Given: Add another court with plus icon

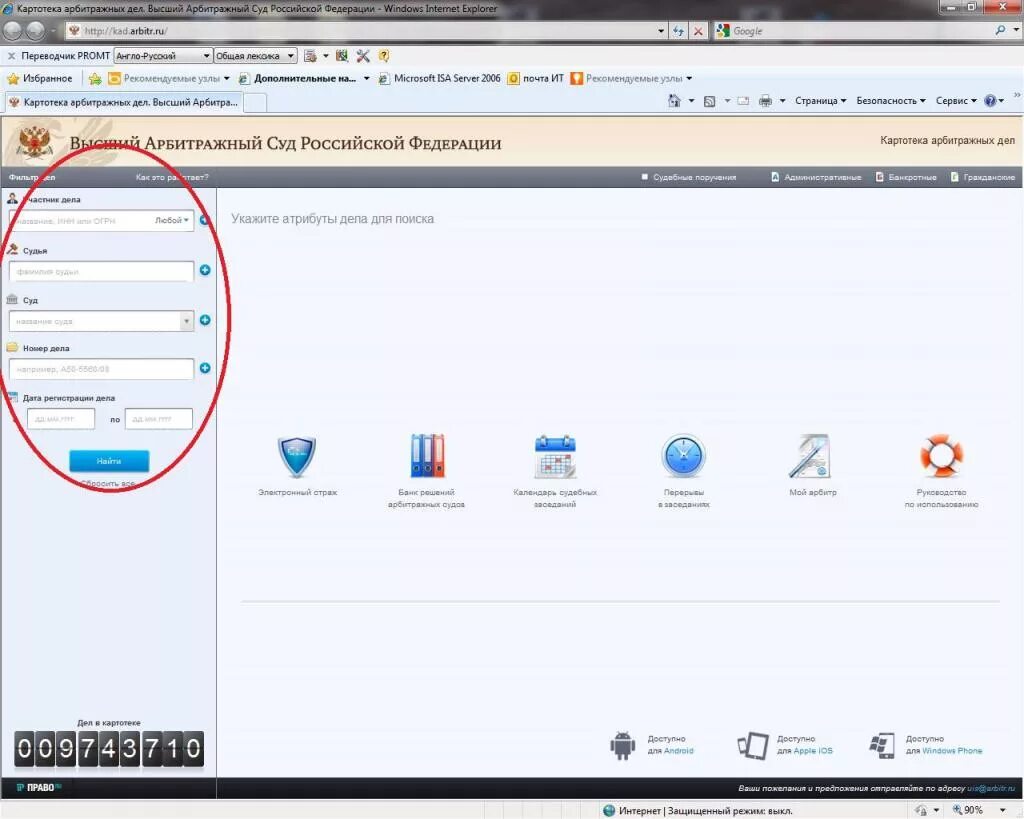Looking at the screenshot, I should click(205, 320).
